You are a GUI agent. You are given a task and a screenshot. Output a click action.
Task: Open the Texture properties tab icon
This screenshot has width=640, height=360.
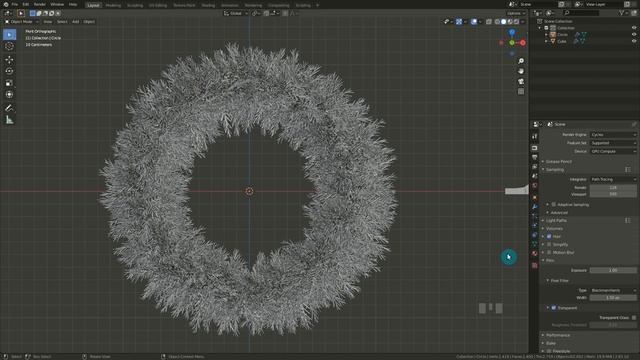(x=535, y=265)
